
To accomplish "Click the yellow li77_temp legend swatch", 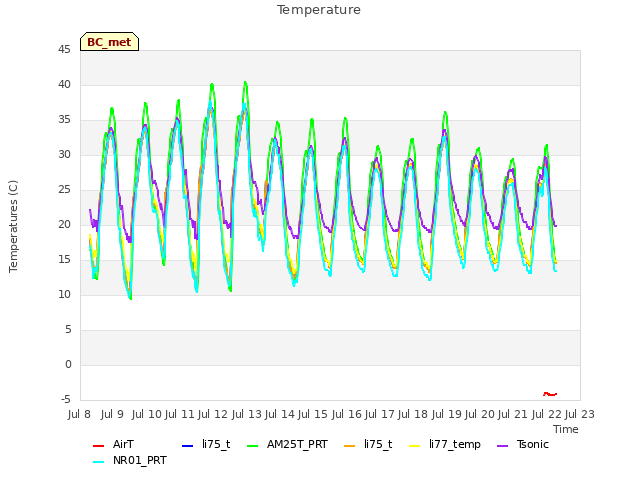I will [415, 445].
